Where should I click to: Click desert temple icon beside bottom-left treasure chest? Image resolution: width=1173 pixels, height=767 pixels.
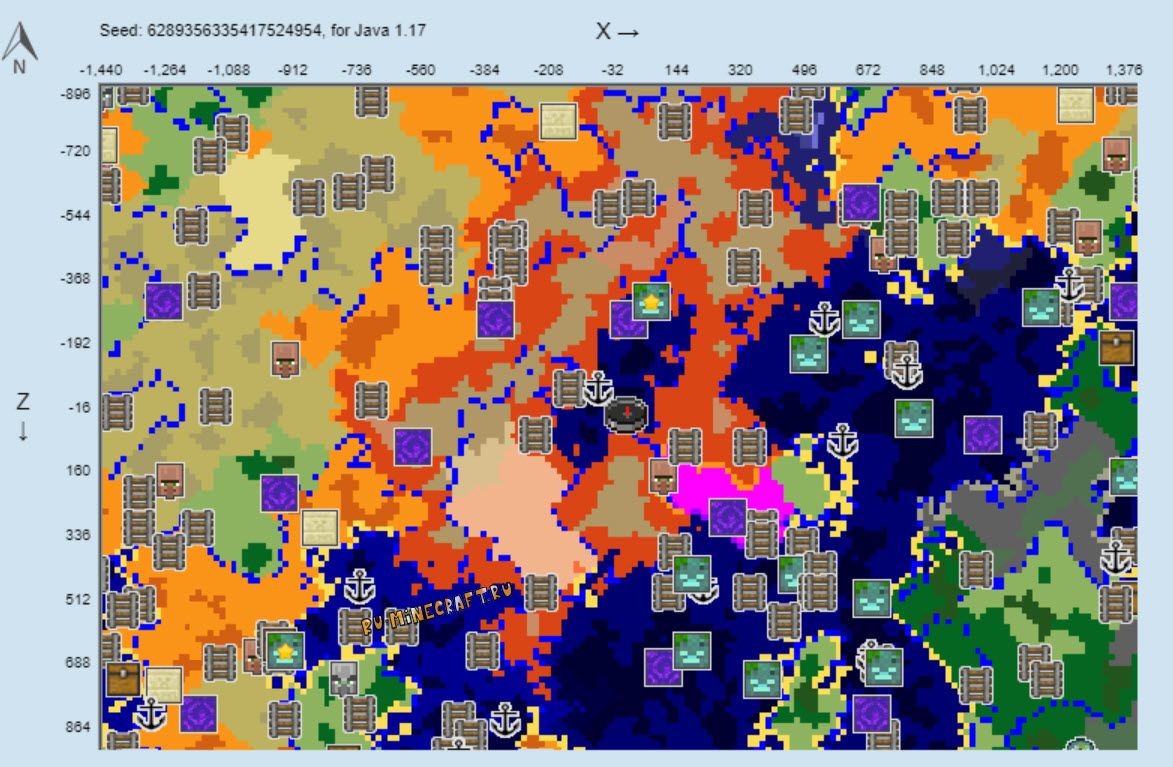[163, 685]
